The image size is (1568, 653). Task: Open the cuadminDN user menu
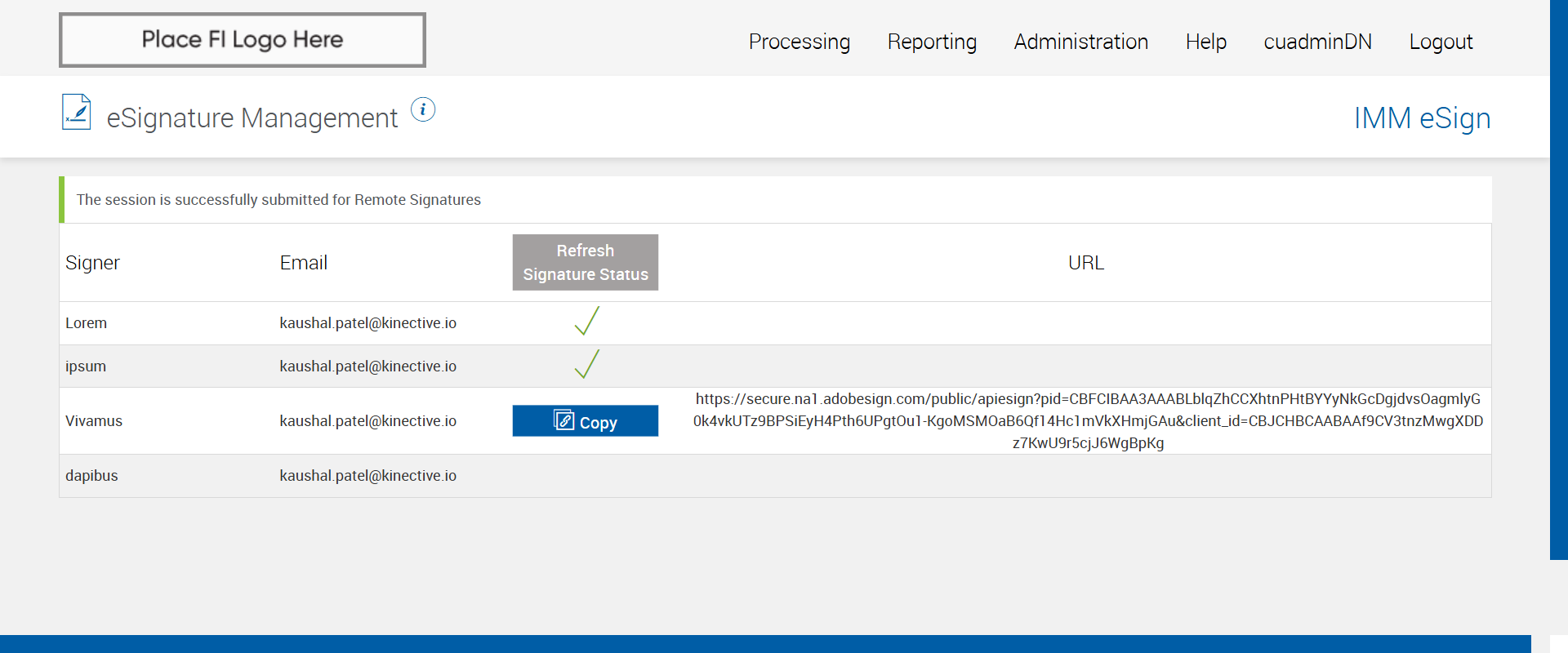[1317, 42]
